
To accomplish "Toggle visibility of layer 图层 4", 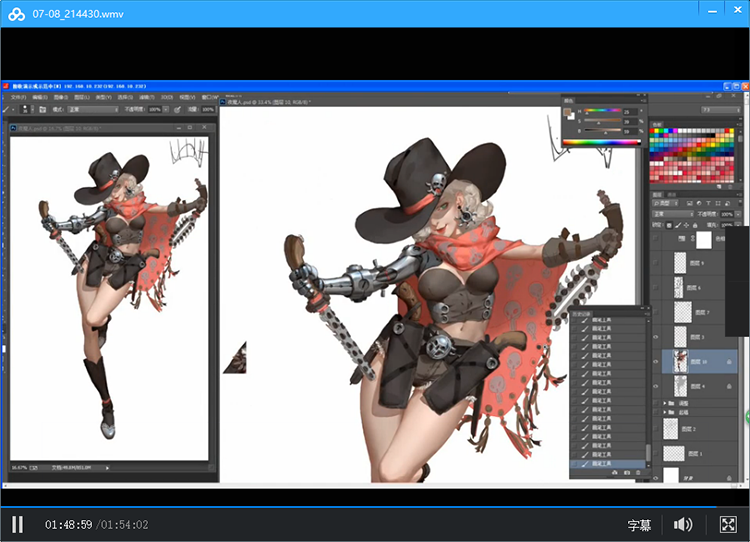I will 656,386.
